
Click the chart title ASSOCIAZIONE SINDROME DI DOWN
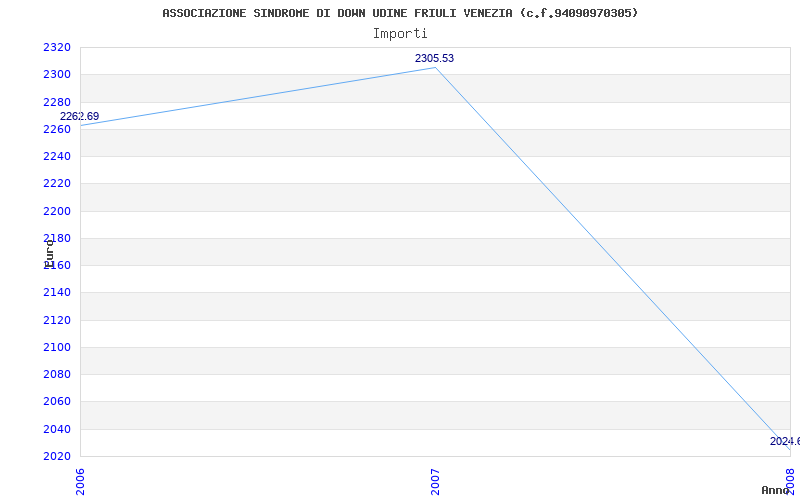tap(400, 13)
